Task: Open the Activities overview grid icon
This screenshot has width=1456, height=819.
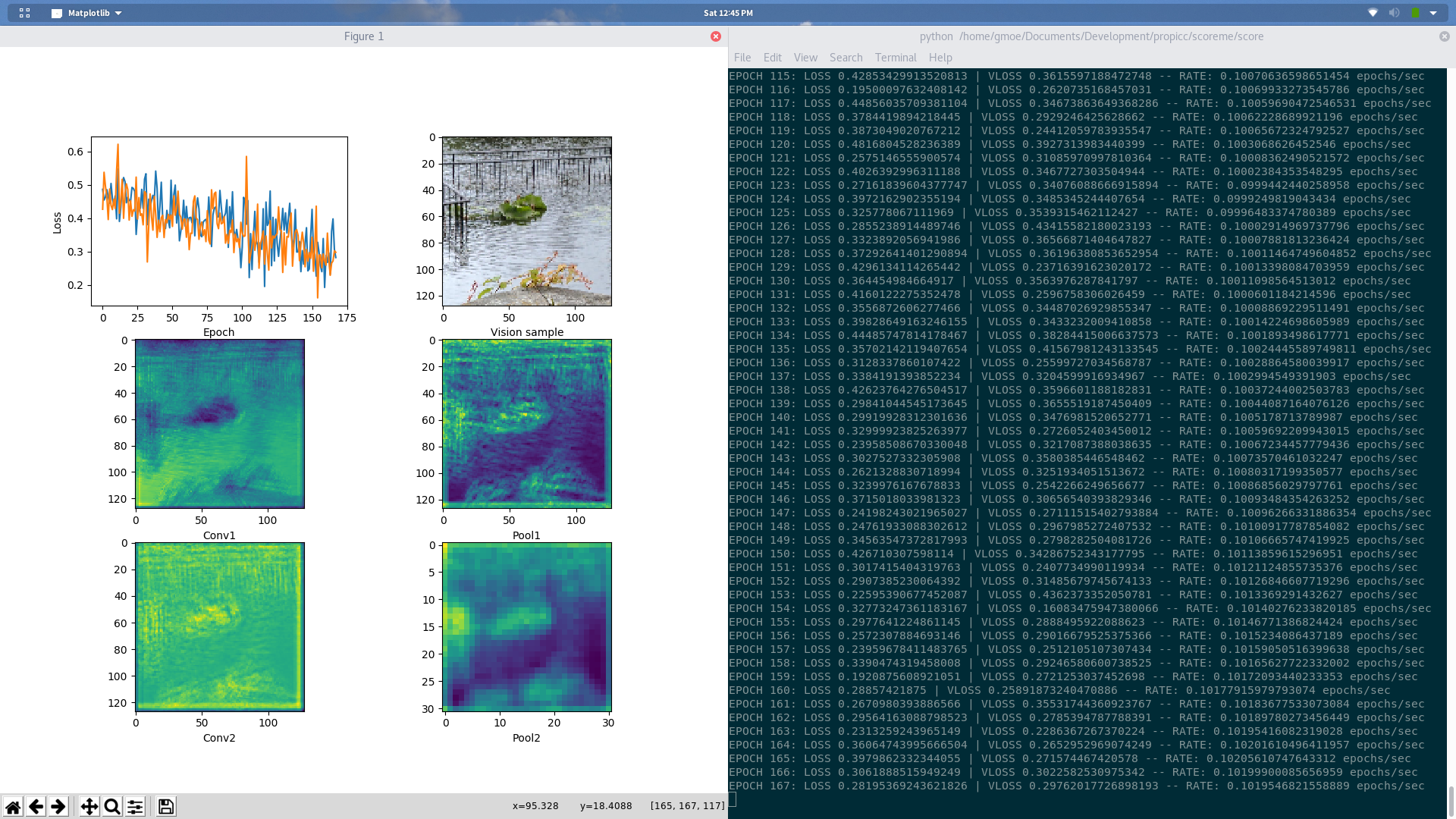Action: 24,13
